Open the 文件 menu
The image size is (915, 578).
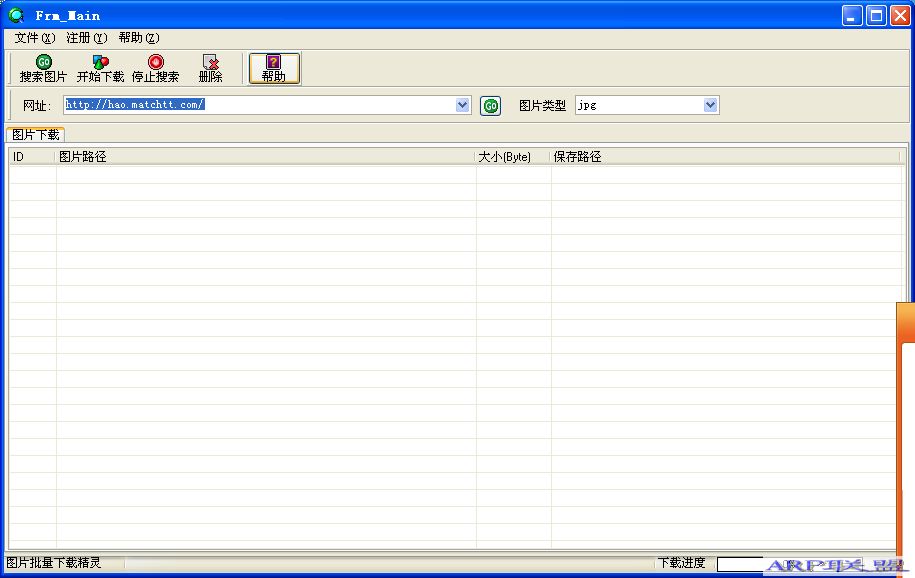[34, 38]
